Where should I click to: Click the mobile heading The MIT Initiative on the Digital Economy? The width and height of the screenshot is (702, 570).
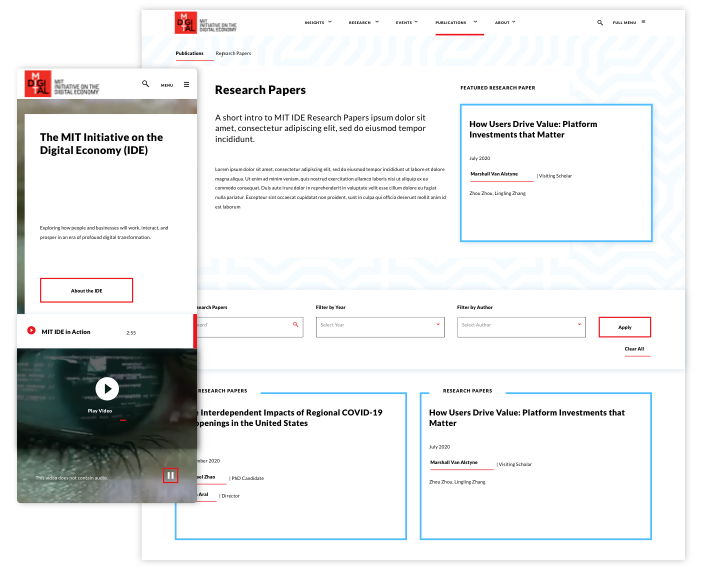[x=101, y=143]
